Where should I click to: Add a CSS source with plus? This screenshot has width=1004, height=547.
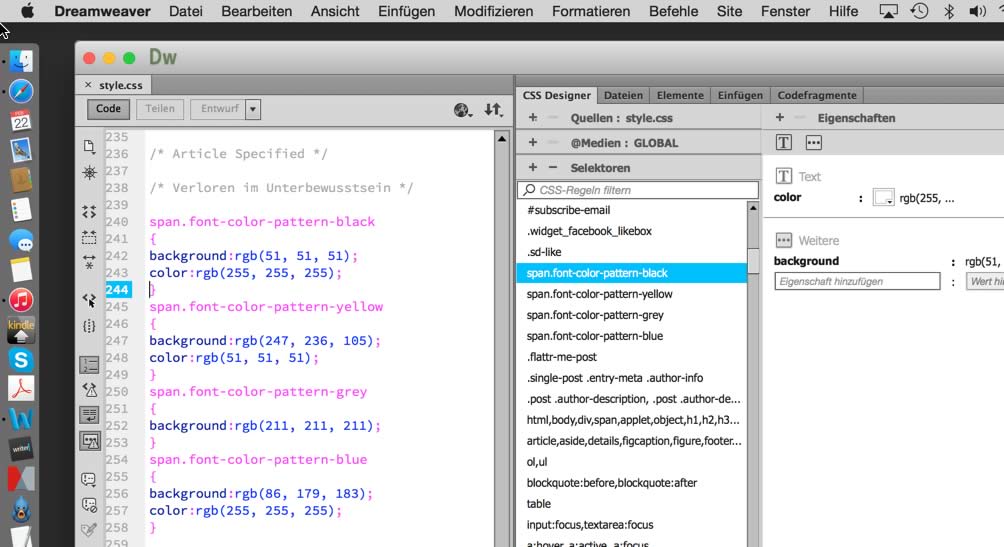pyautogui.click(x=533, y=118)
